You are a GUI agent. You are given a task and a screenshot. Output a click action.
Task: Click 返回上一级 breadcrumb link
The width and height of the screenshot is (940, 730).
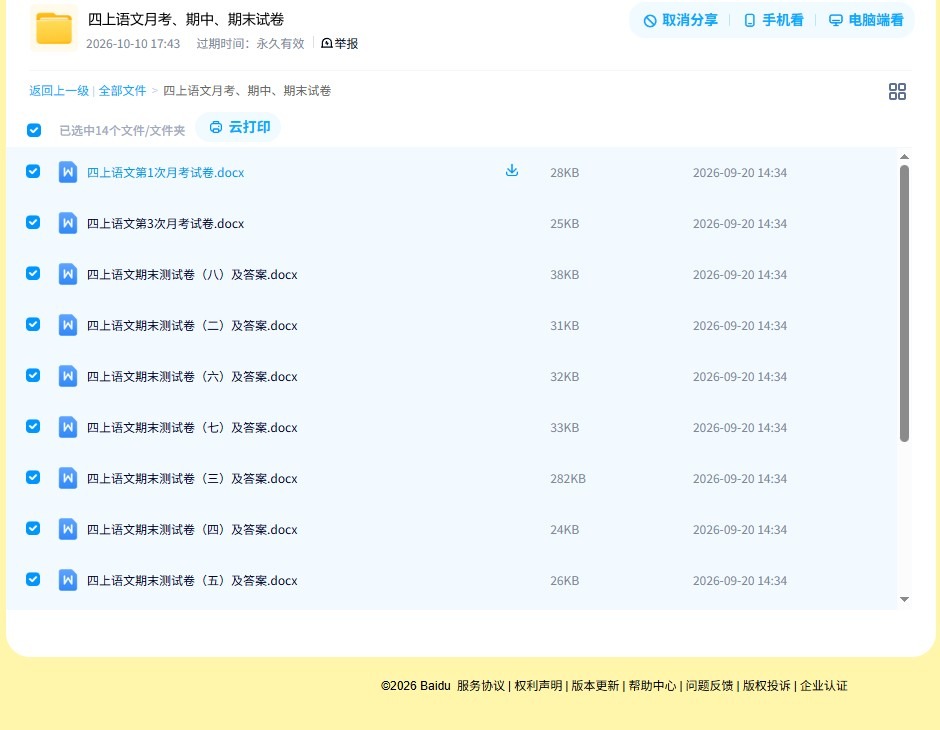click(x=59, y=91)
